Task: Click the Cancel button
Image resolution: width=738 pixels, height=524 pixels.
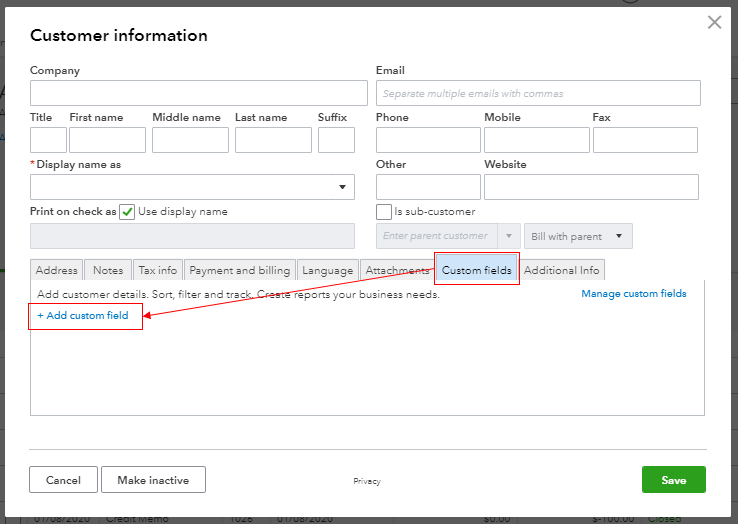Action: (x=63, y=480)
